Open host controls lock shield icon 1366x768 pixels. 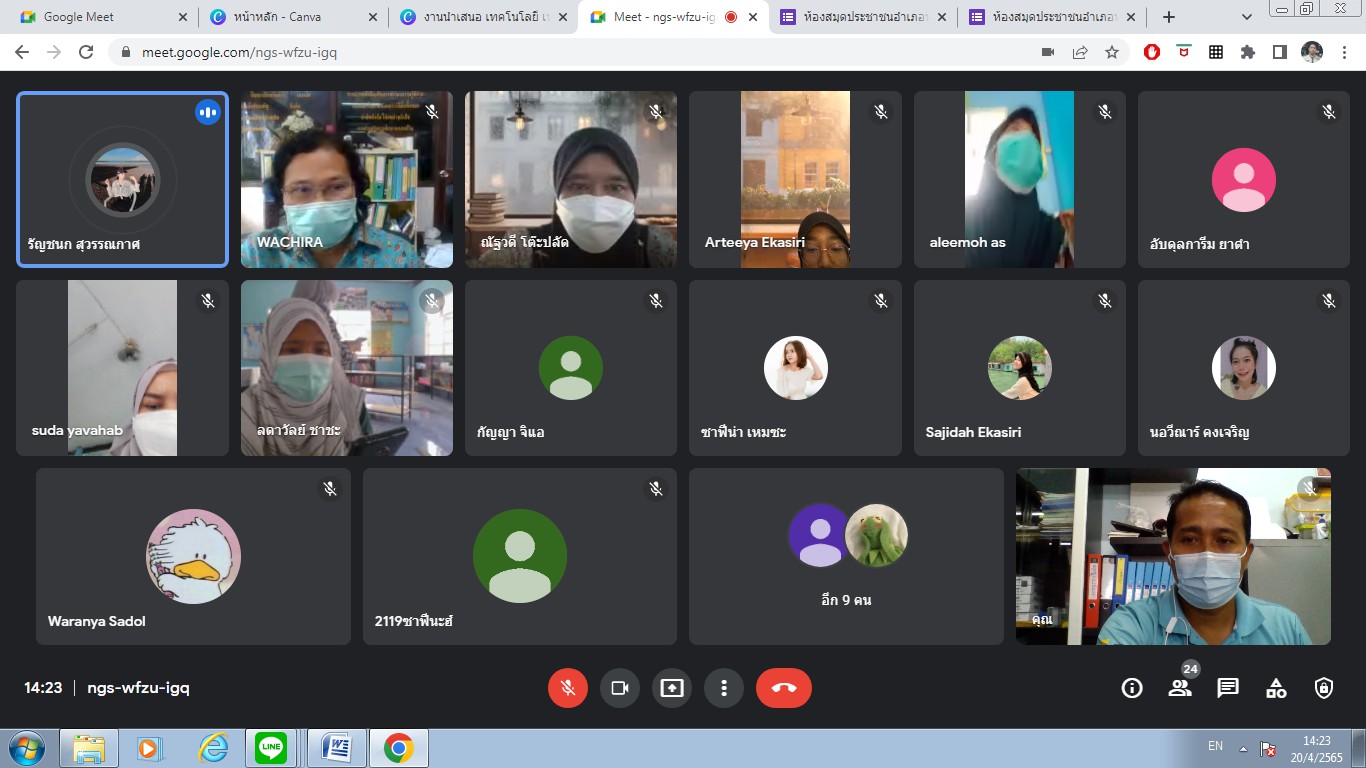[x=1324, y=688]
